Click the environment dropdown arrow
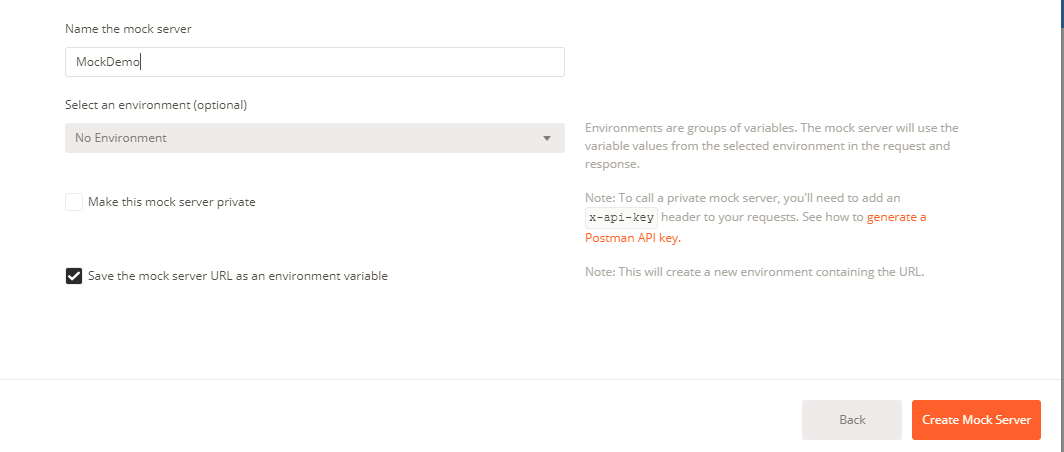The width and height of the screenshot is (1064, 452). coord(547,138)
